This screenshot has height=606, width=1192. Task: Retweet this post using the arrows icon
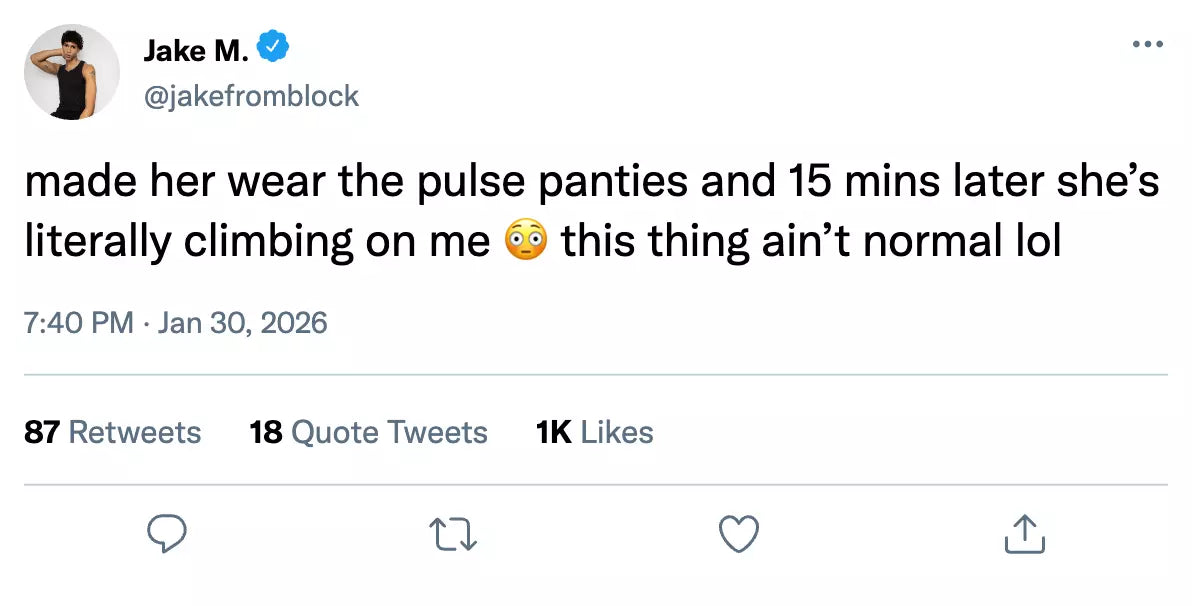pyautogui.click(x=456, y=535)
